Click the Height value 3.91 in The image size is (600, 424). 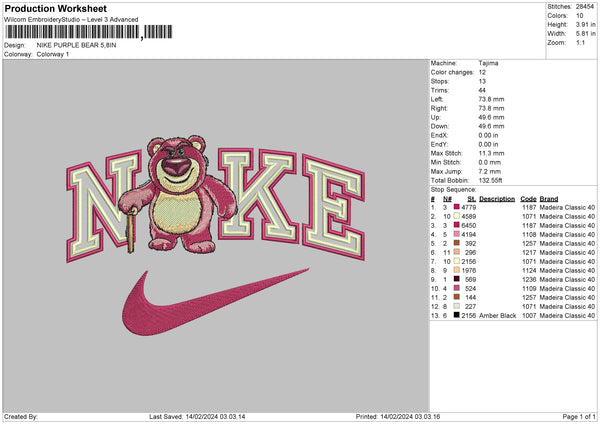point(585,24)
